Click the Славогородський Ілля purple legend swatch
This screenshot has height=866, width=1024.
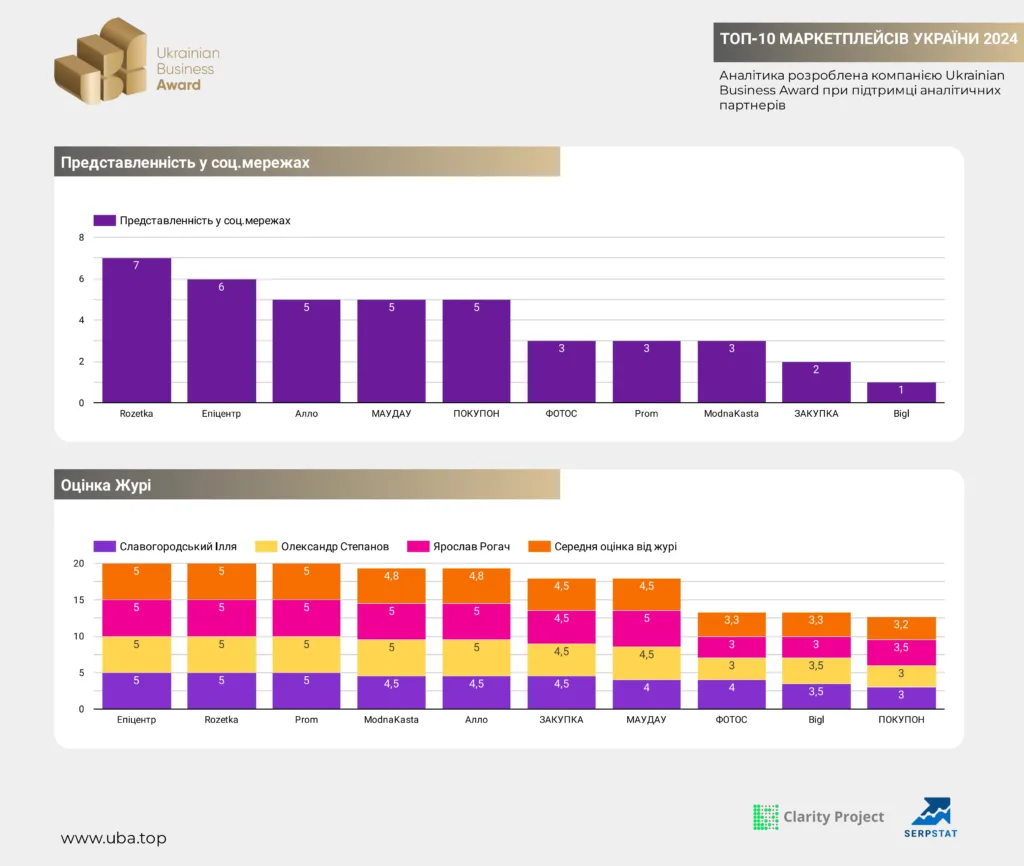pyautogui.click(x=104, y=546)
